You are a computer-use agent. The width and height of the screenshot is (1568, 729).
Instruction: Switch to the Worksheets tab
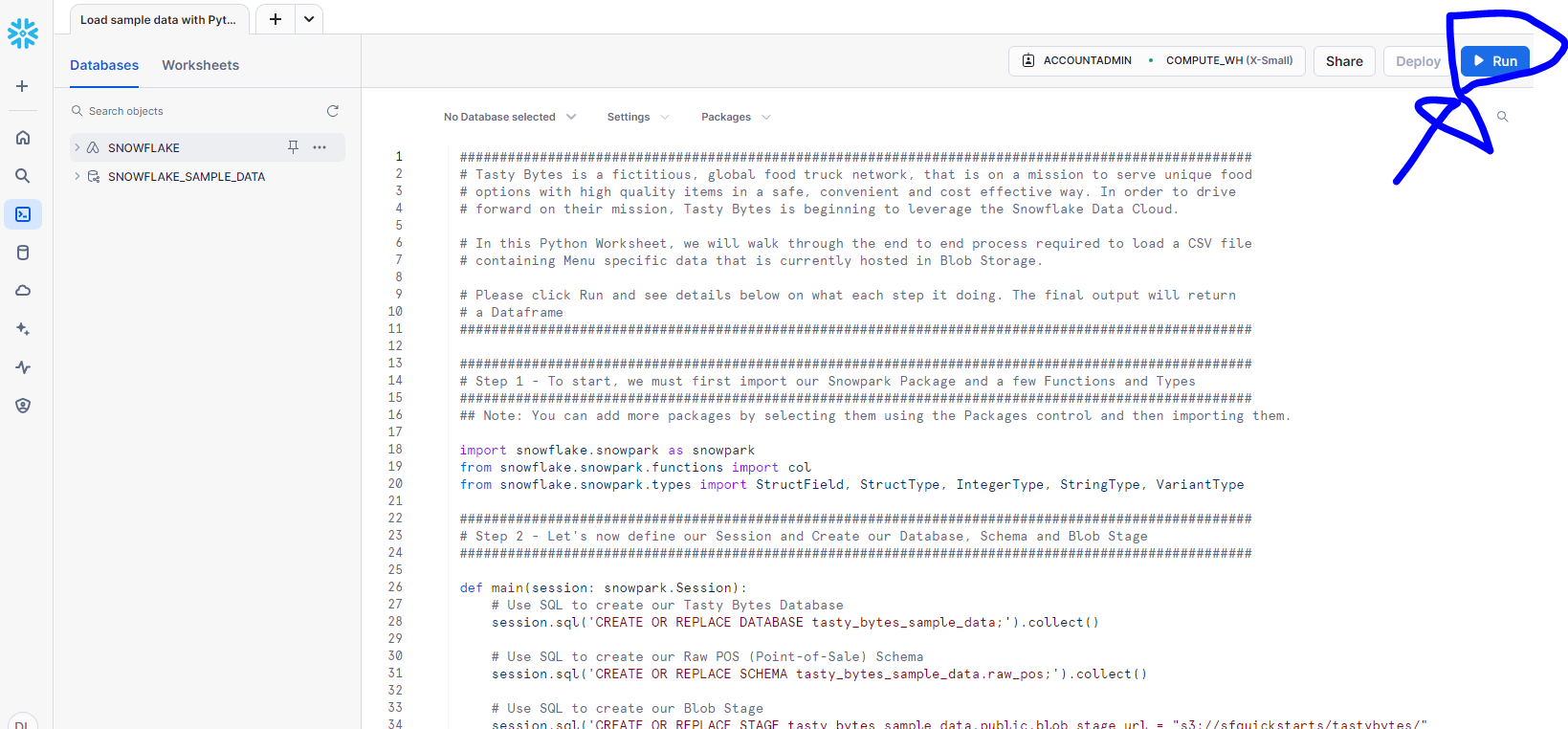[200, 65]
